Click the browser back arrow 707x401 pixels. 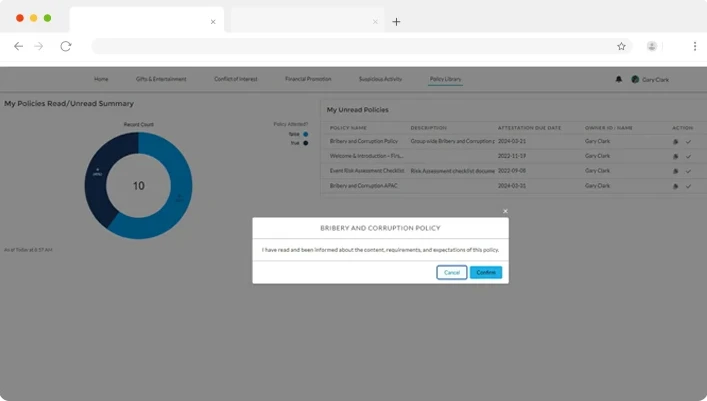[x=18, y=46]
